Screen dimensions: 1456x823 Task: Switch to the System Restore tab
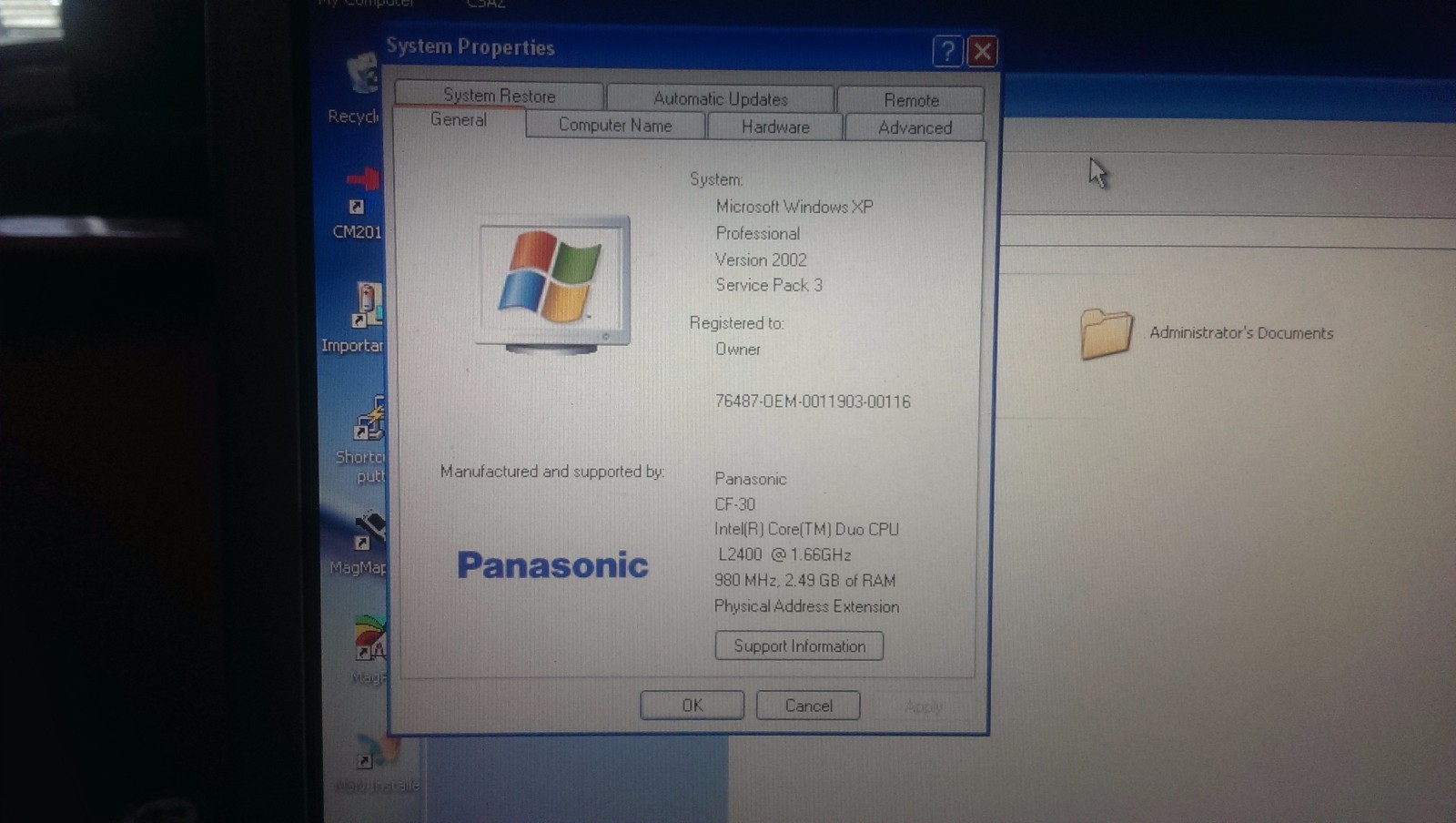[x=500, y=95]
